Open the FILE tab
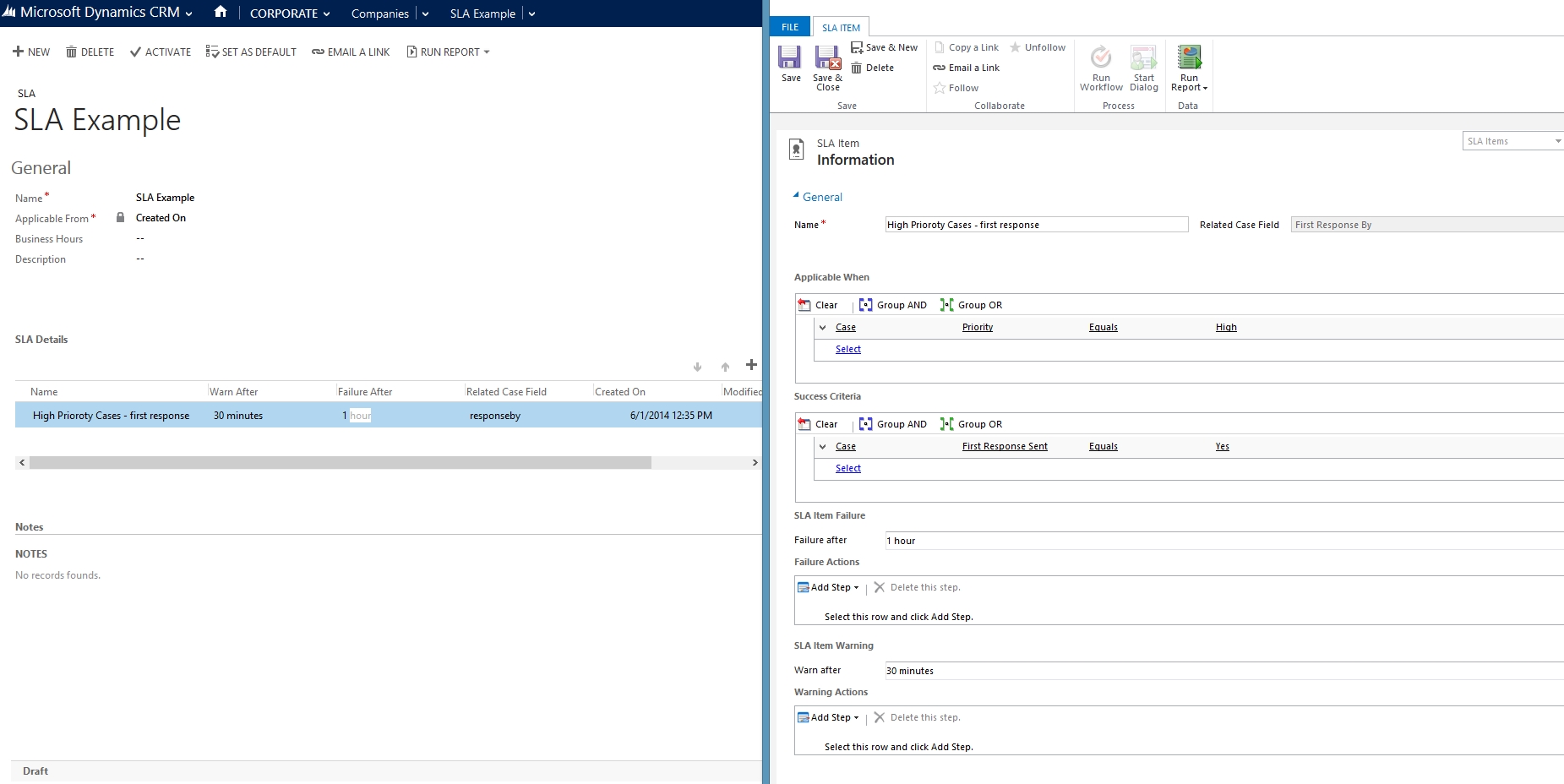Screen dimensions: 1564x784 click(x=790, y=27)
